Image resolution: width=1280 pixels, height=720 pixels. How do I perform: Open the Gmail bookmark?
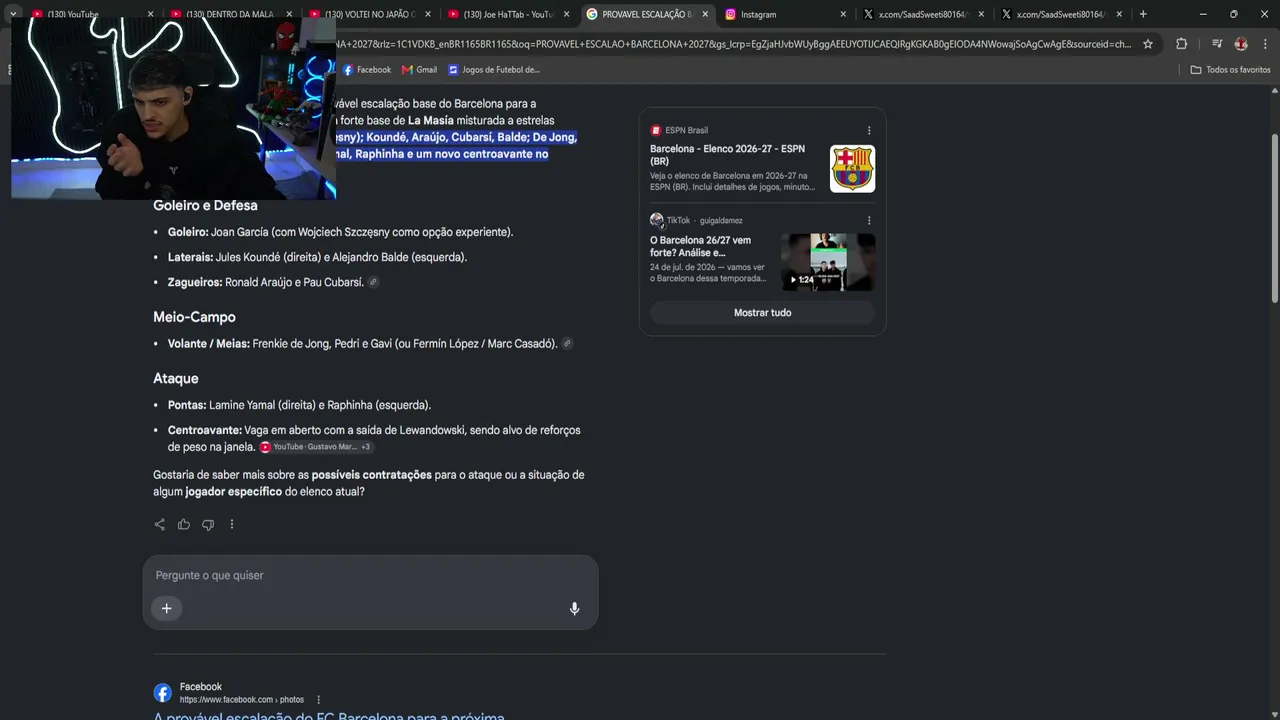click(419, 70)
